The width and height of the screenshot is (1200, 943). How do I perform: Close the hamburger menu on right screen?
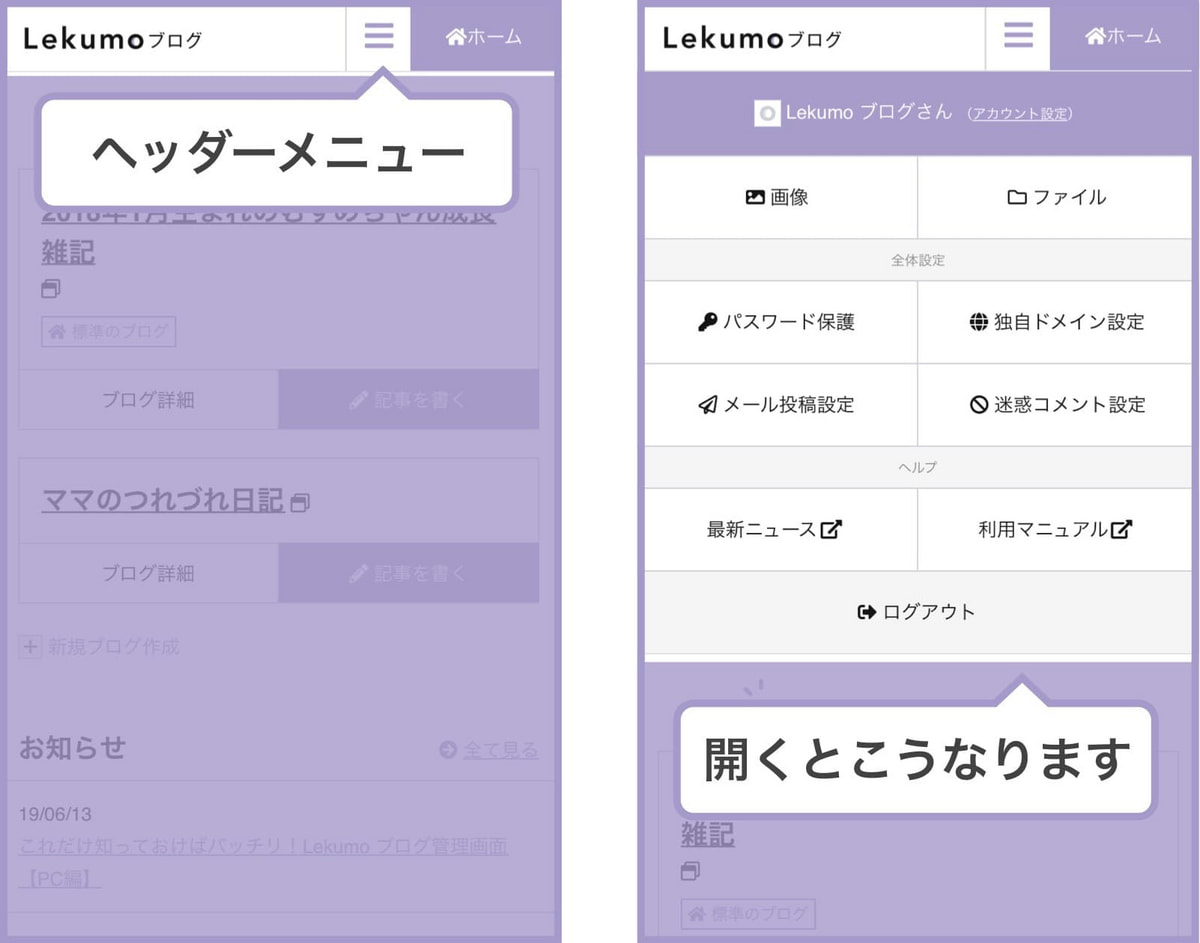pos(1018,38)
